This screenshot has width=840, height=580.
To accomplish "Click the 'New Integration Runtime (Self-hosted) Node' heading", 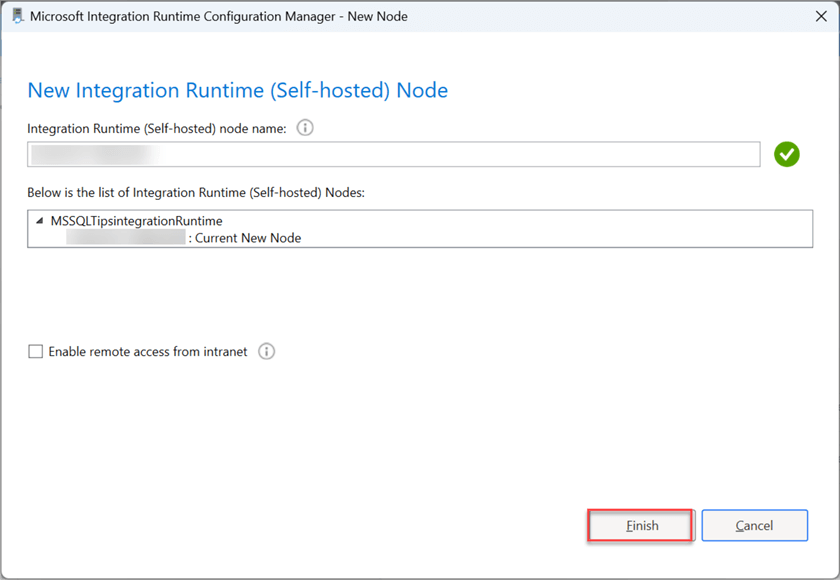I will [237, 91].
